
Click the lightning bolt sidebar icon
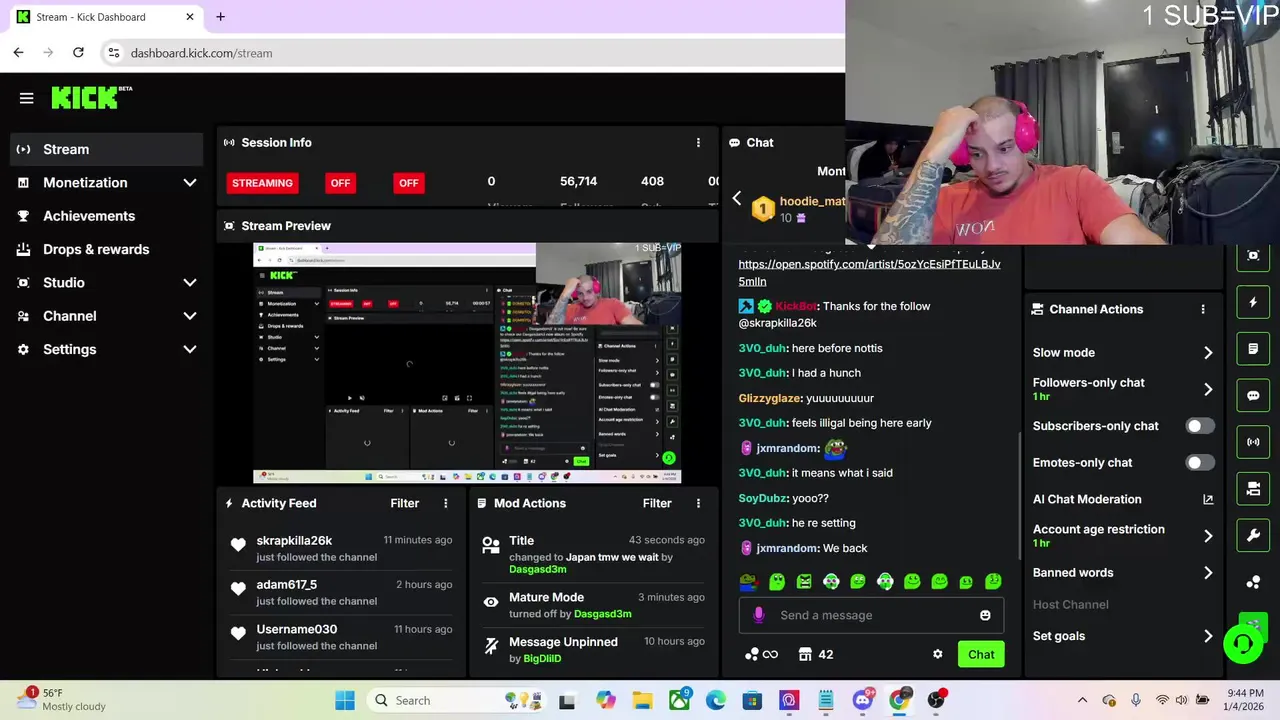pyautogui.click(x=1253, y=302)
